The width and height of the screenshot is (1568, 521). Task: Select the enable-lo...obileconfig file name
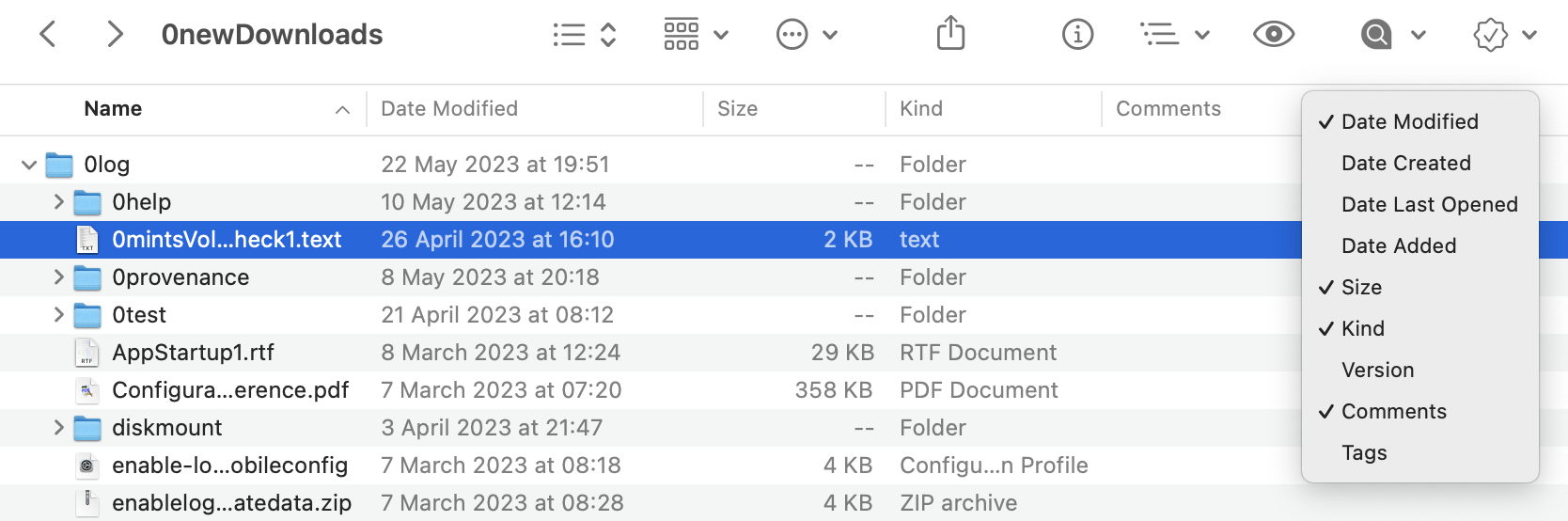click(230, 466)
